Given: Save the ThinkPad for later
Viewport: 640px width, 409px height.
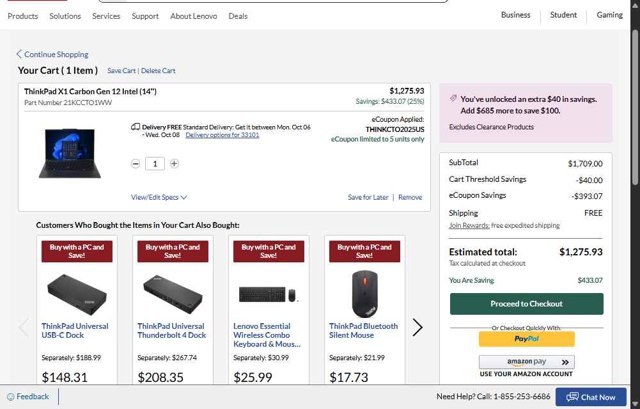Looking at the screenshot, I should point(368,197).
